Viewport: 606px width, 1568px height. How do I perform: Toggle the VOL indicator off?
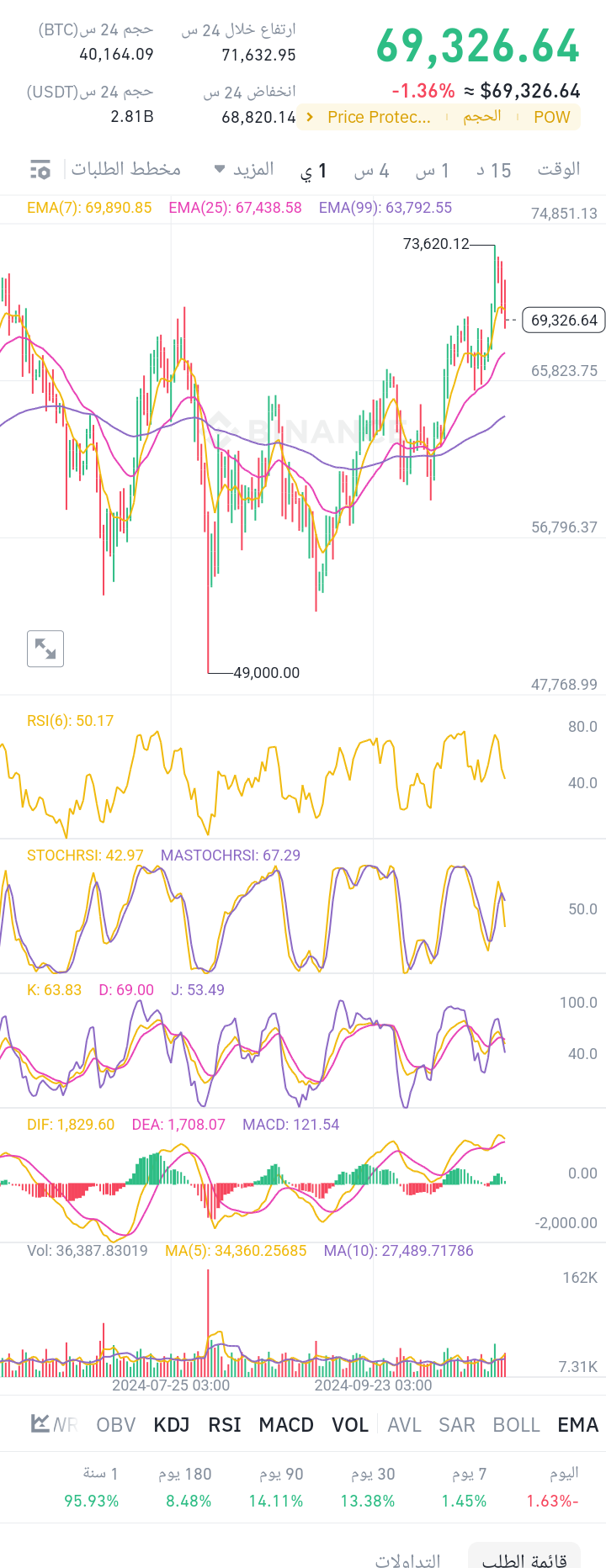(x=350, y=1424)
